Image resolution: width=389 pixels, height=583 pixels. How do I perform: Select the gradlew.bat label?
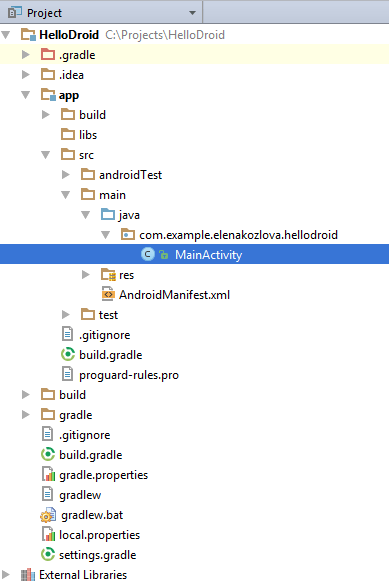coord(92,515)
